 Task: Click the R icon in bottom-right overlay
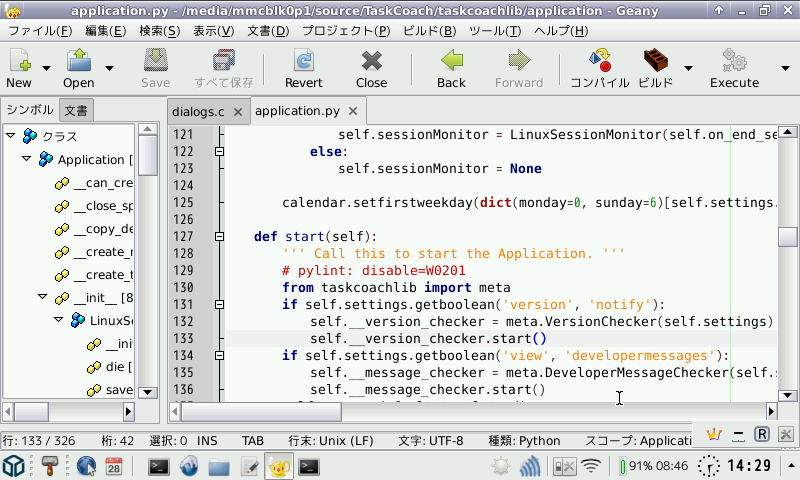pos(762,435)
